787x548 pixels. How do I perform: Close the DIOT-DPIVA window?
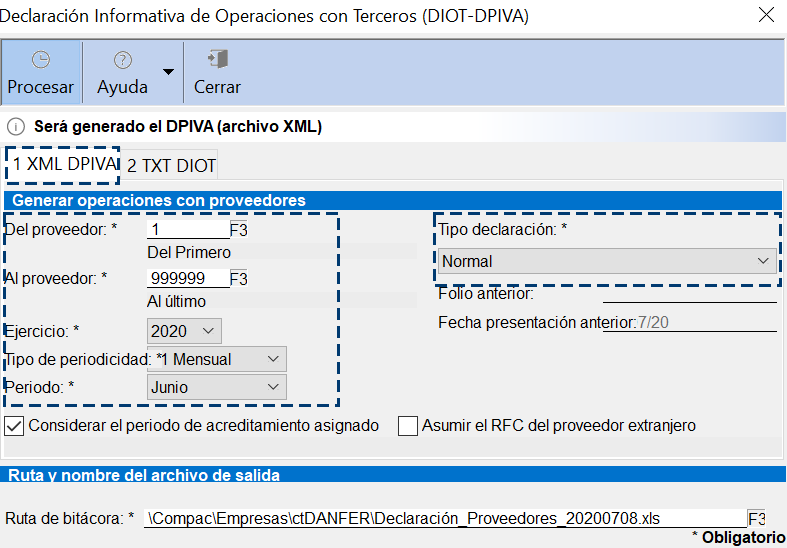point(766,15)
